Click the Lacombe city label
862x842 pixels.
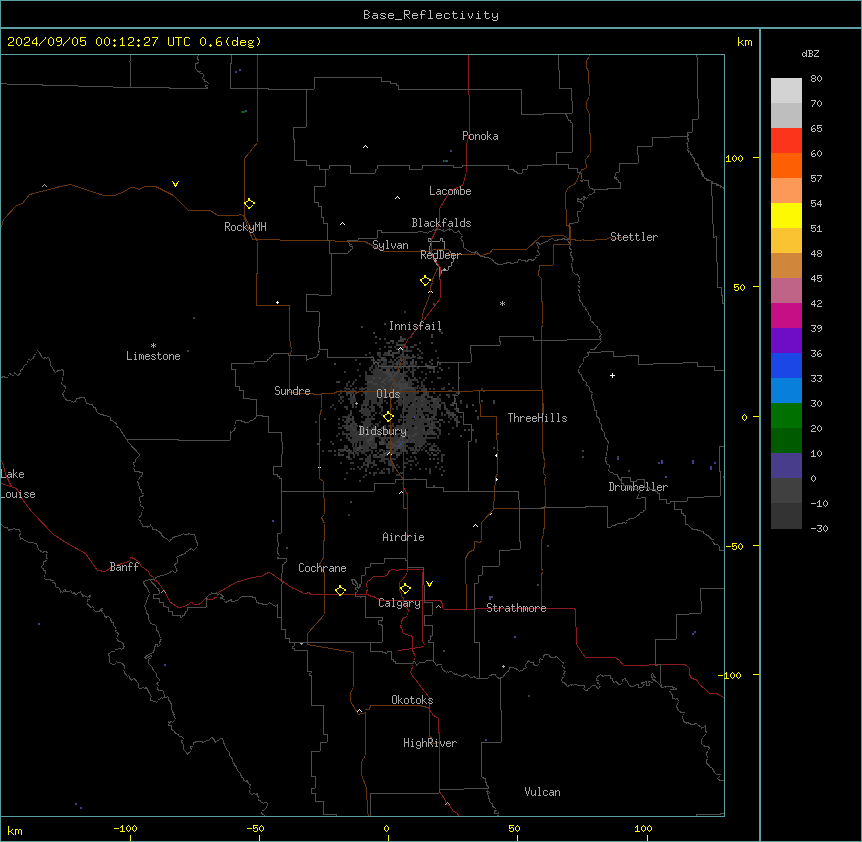pyautogui.click(x=450, y=191)
